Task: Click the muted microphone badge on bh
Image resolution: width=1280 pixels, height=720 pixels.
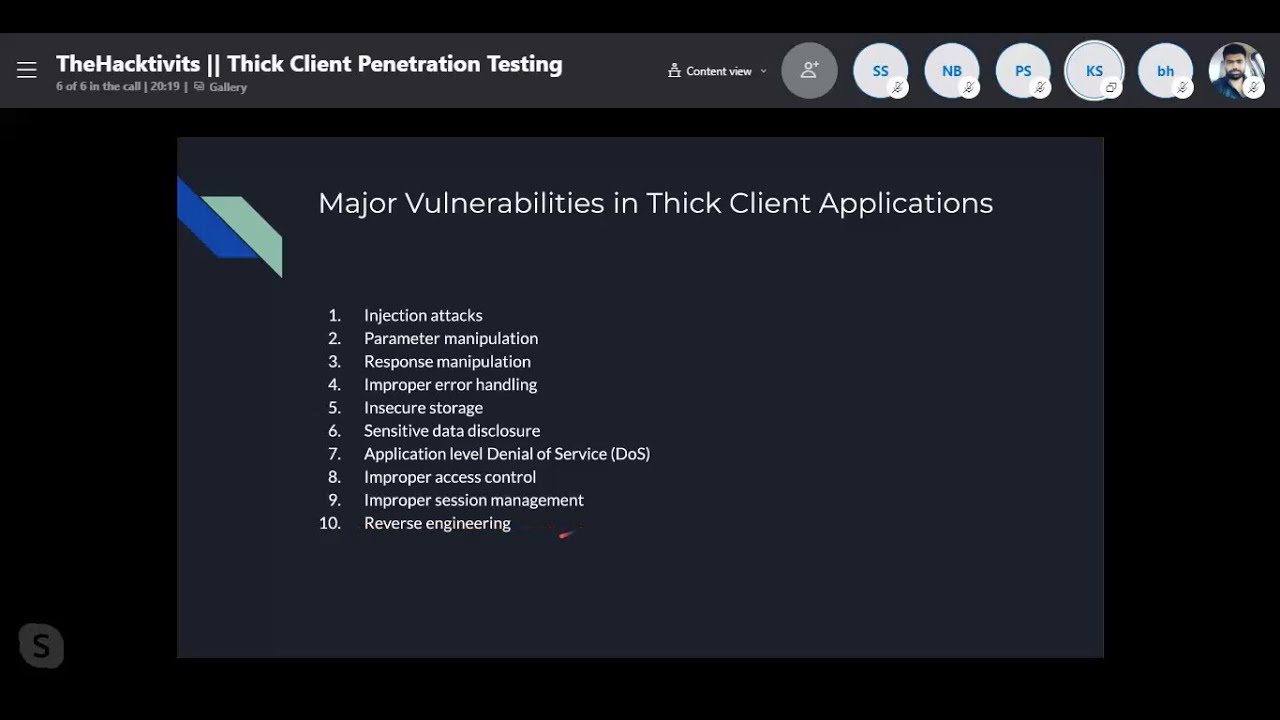Action: 1183,89
